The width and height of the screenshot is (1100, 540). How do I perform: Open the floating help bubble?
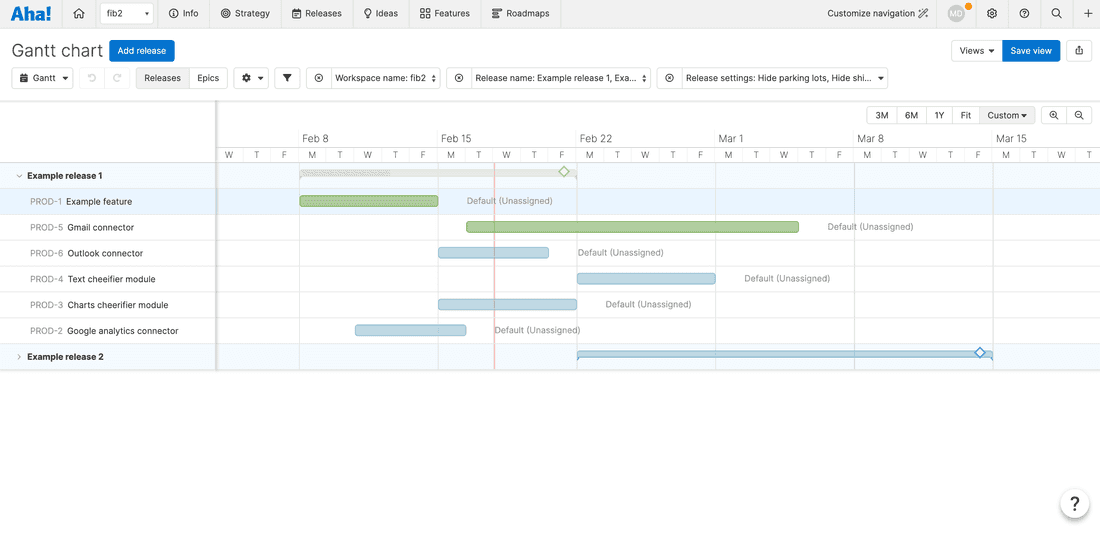[x=1074, y=504]
